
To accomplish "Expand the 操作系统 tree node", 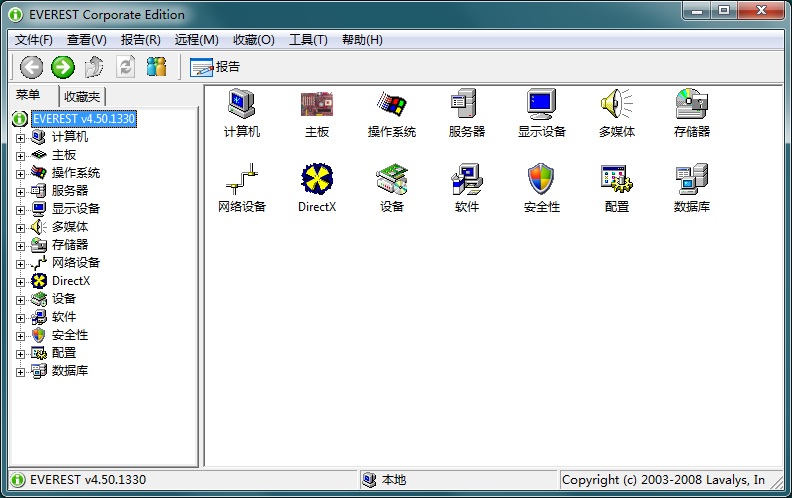I will (20, 174).
